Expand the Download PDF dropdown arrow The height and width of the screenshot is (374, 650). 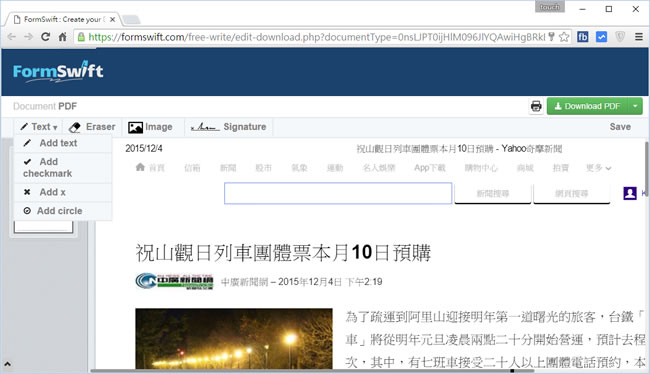[x=635, y=106]
